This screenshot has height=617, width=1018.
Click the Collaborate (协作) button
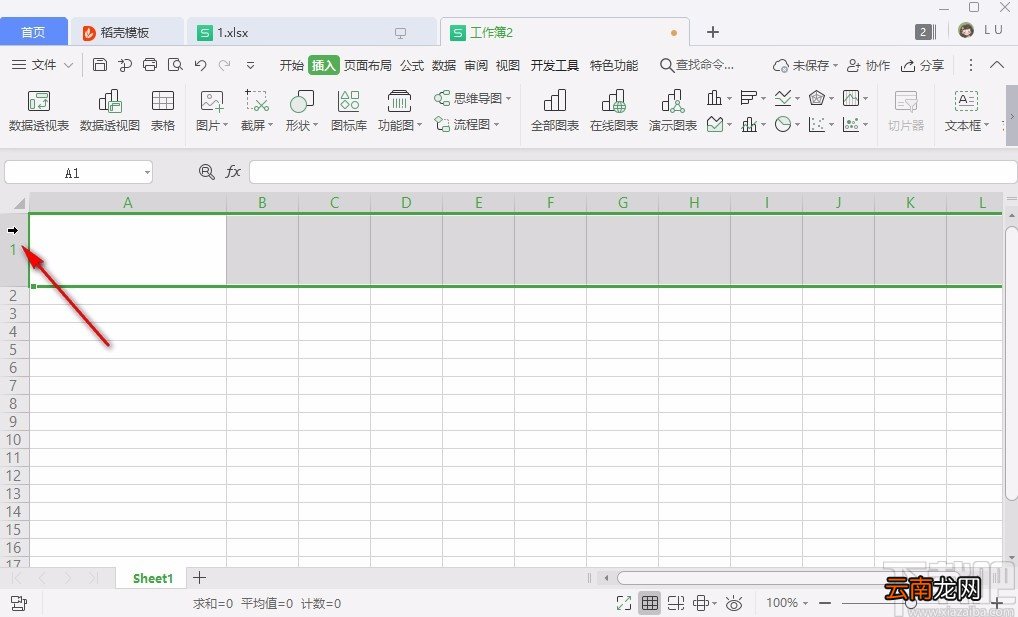pos(869,66)
